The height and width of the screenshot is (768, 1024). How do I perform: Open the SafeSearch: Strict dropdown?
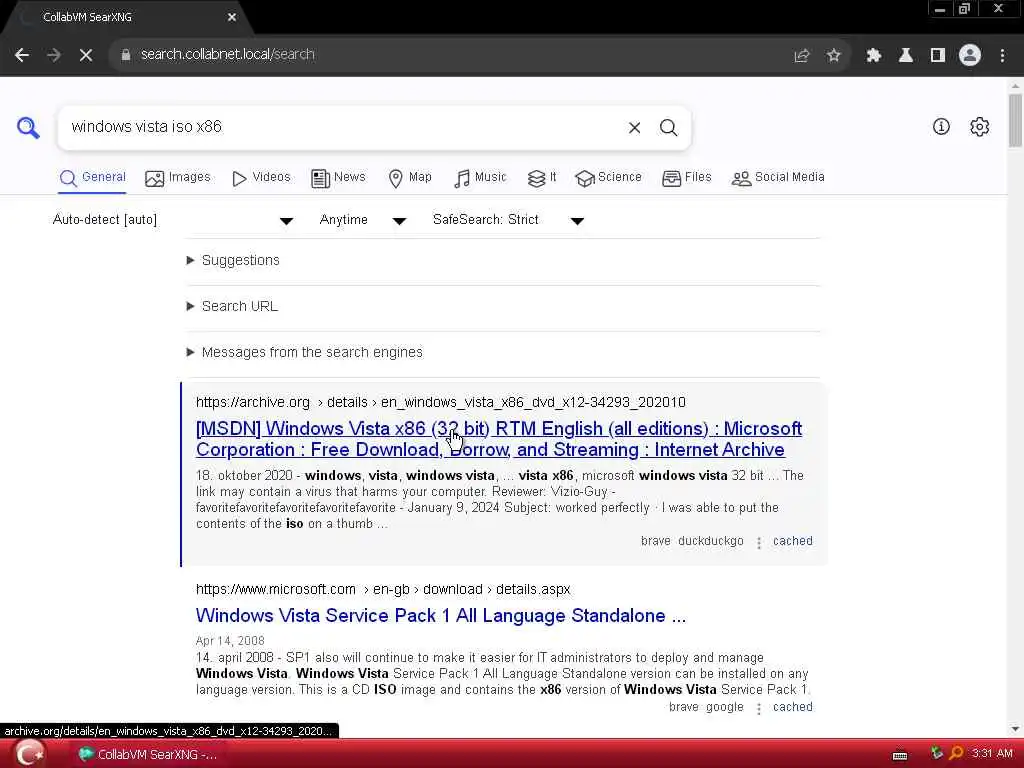point(508,220)
